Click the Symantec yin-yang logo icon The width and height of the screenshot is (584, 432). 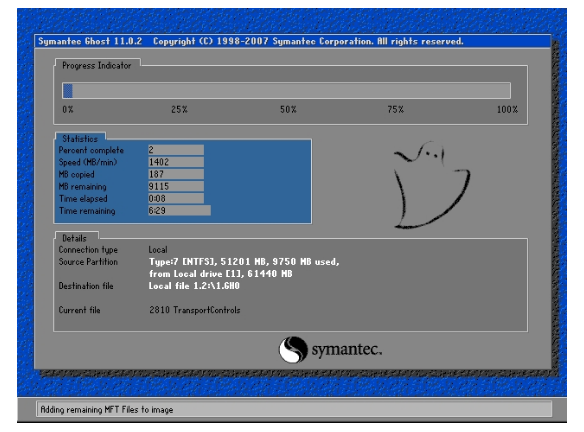click(x=293, y=349)
